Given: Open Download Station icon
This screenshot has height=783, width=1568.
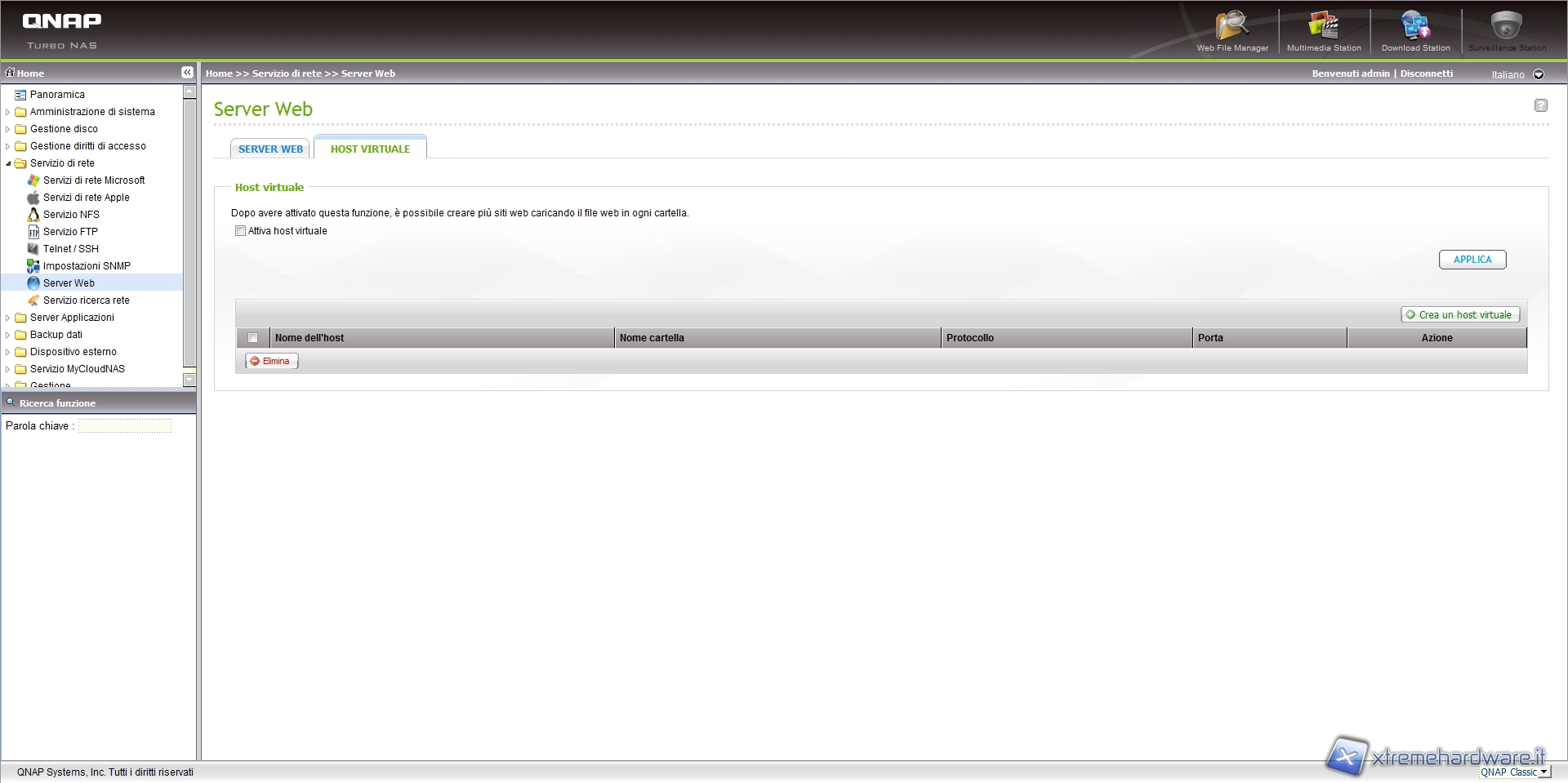Looking at the screenshot, I should coord(1415,30).
